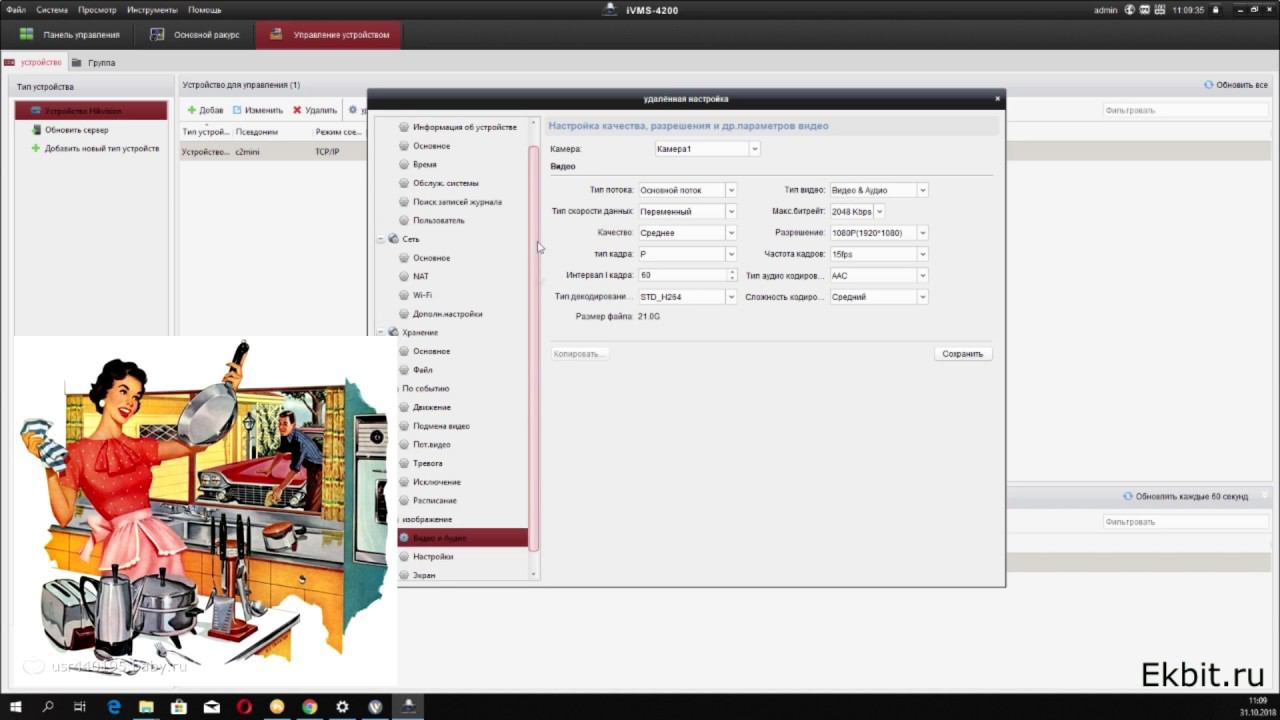Click the Обновить все refresh link
Viewport: 1280px width, 720px height.
coord(1236,85)
